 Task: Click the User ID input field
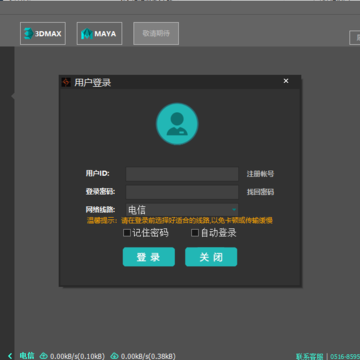coord(182,174)
